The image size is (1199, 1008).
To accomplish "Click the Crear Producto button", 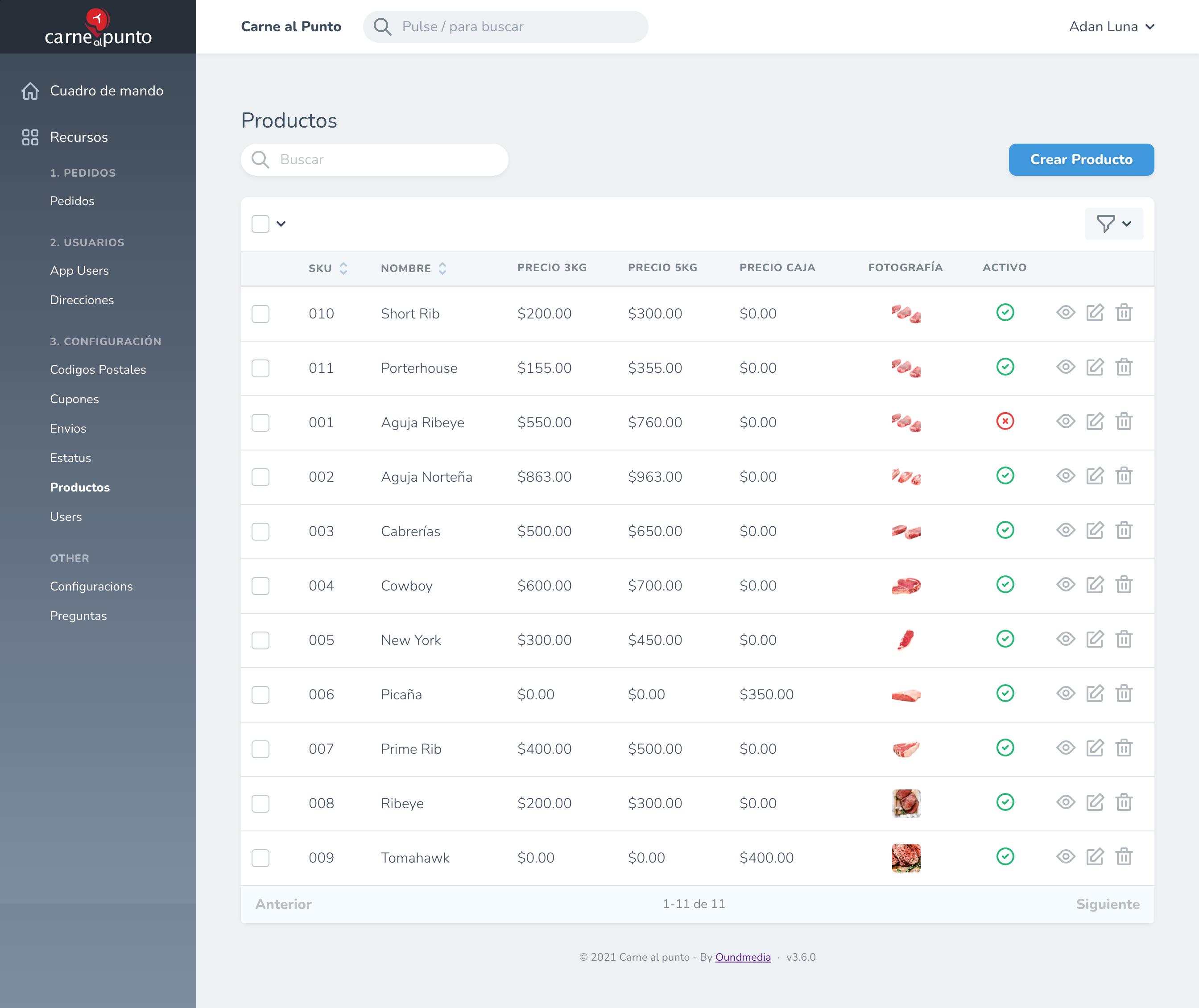I will tap(1081, 159).
